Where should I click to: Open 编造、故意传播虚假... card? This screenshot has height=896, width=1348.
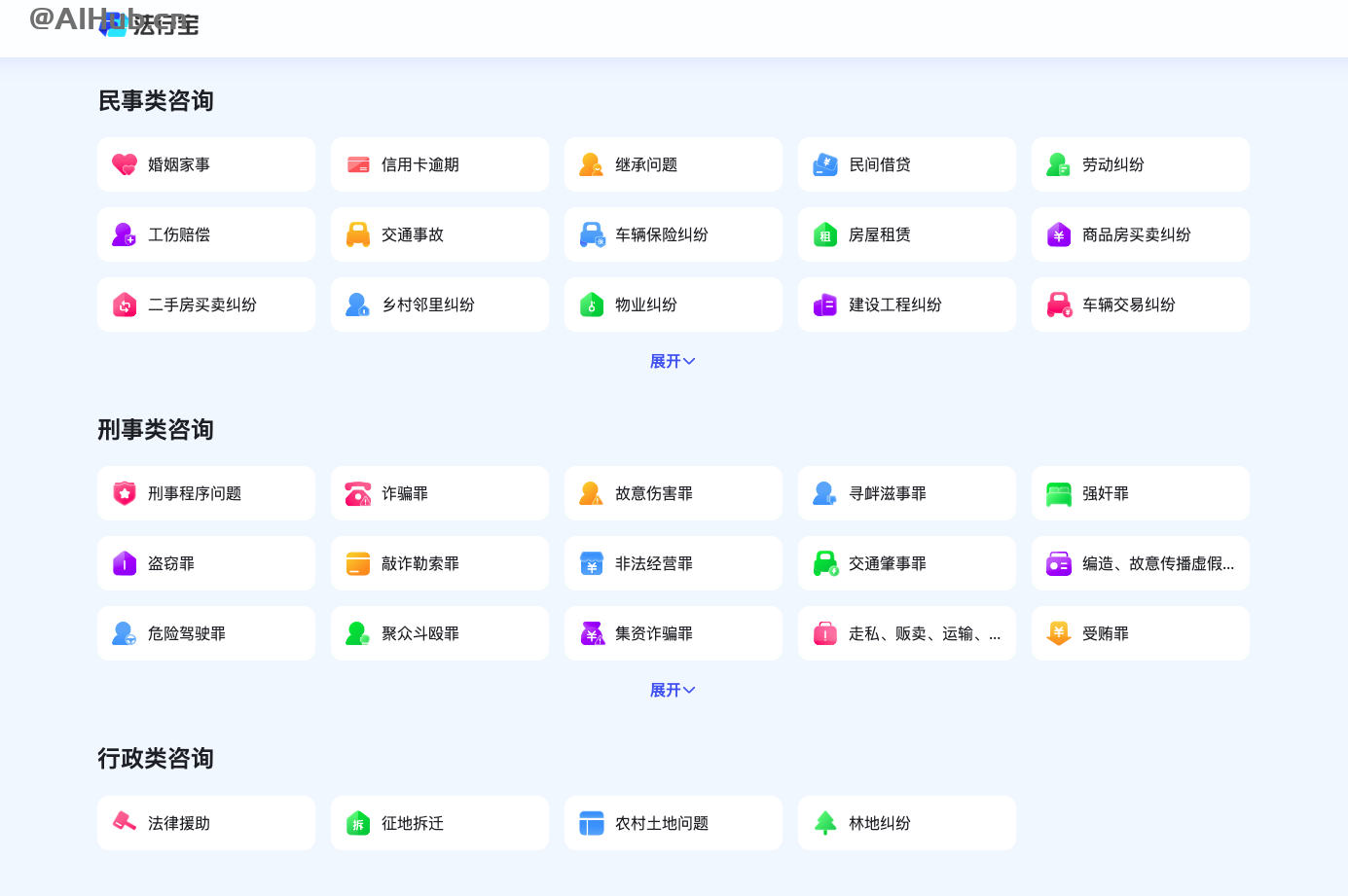1141,563
